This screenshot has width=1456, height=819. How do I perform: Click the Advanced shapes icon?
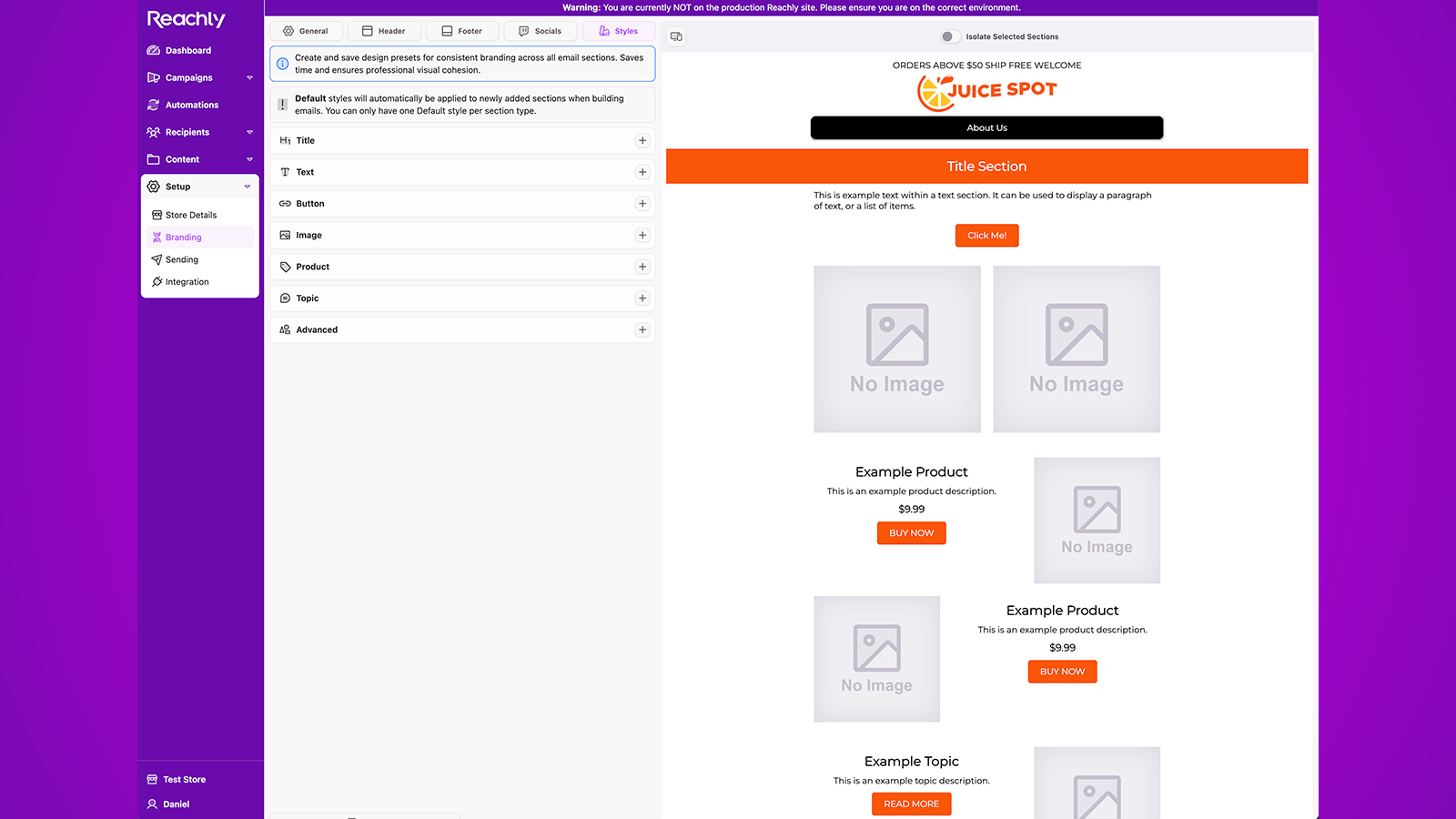point(285,329)
